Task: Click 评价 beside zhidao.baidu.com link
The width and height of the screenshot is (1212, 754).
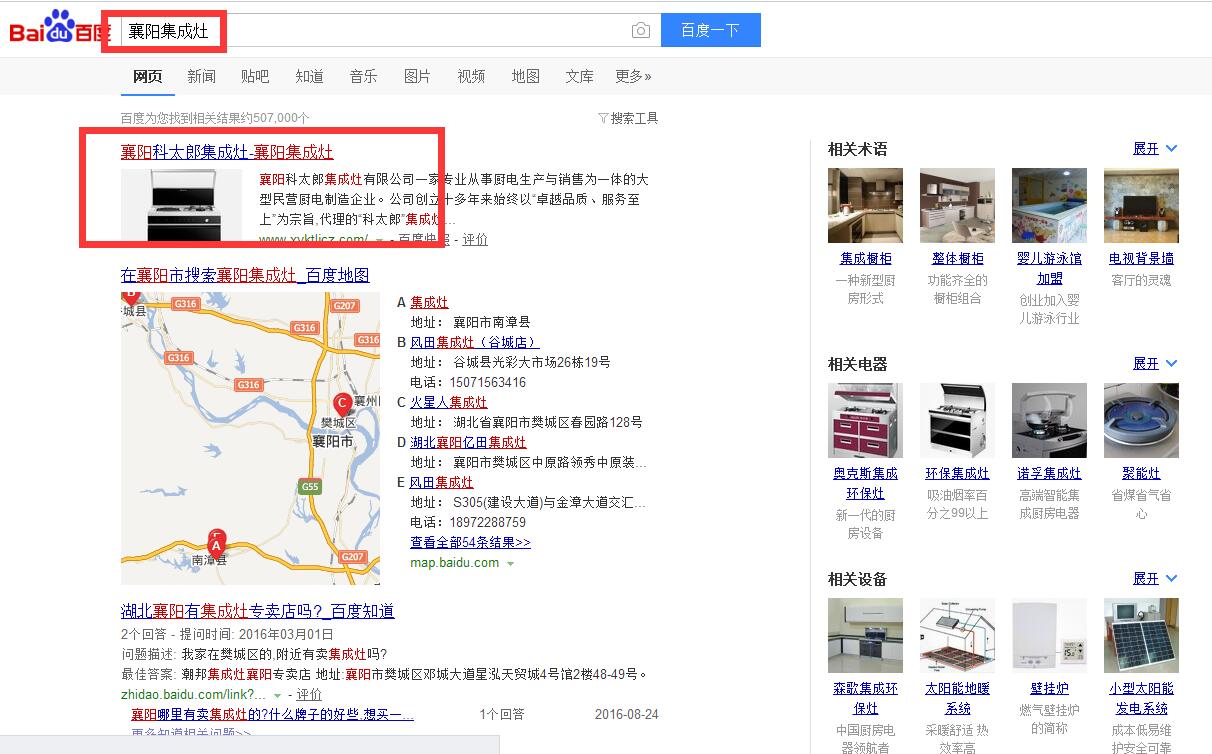Action: pyautogui.click(x=309, y=694)
